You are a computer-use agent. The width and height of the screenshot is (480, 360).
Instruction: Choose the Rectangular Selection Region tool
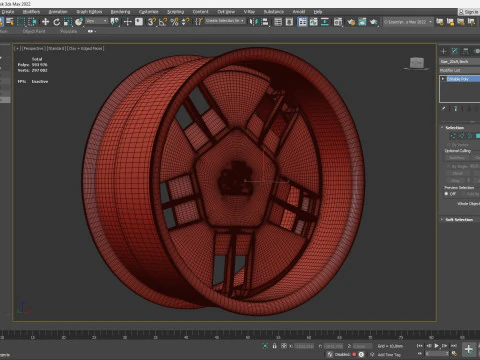pyautogui.click(x=21, y=22)
